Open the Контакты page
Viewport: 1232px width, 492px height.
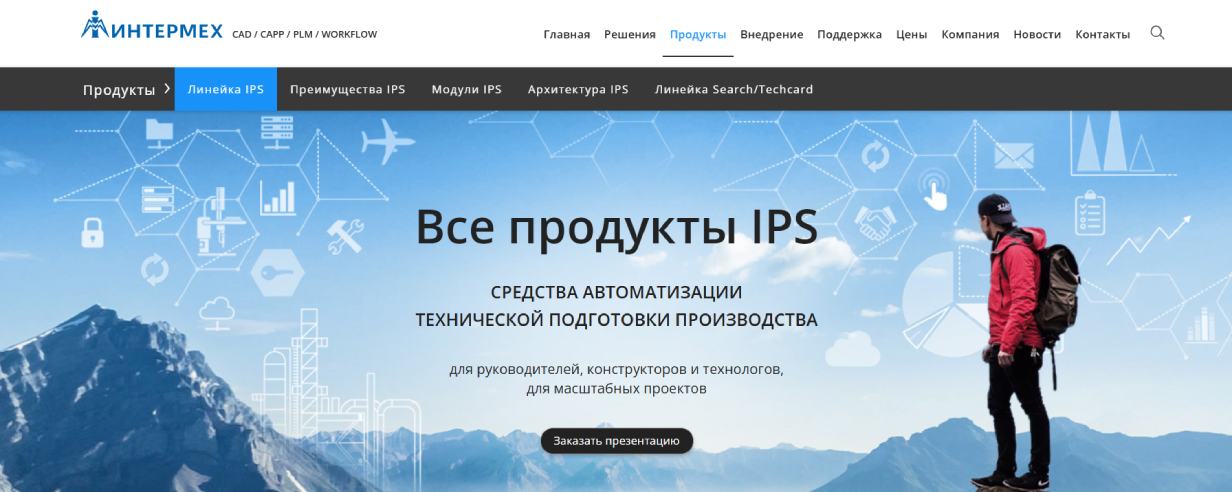click(1102, 34)
